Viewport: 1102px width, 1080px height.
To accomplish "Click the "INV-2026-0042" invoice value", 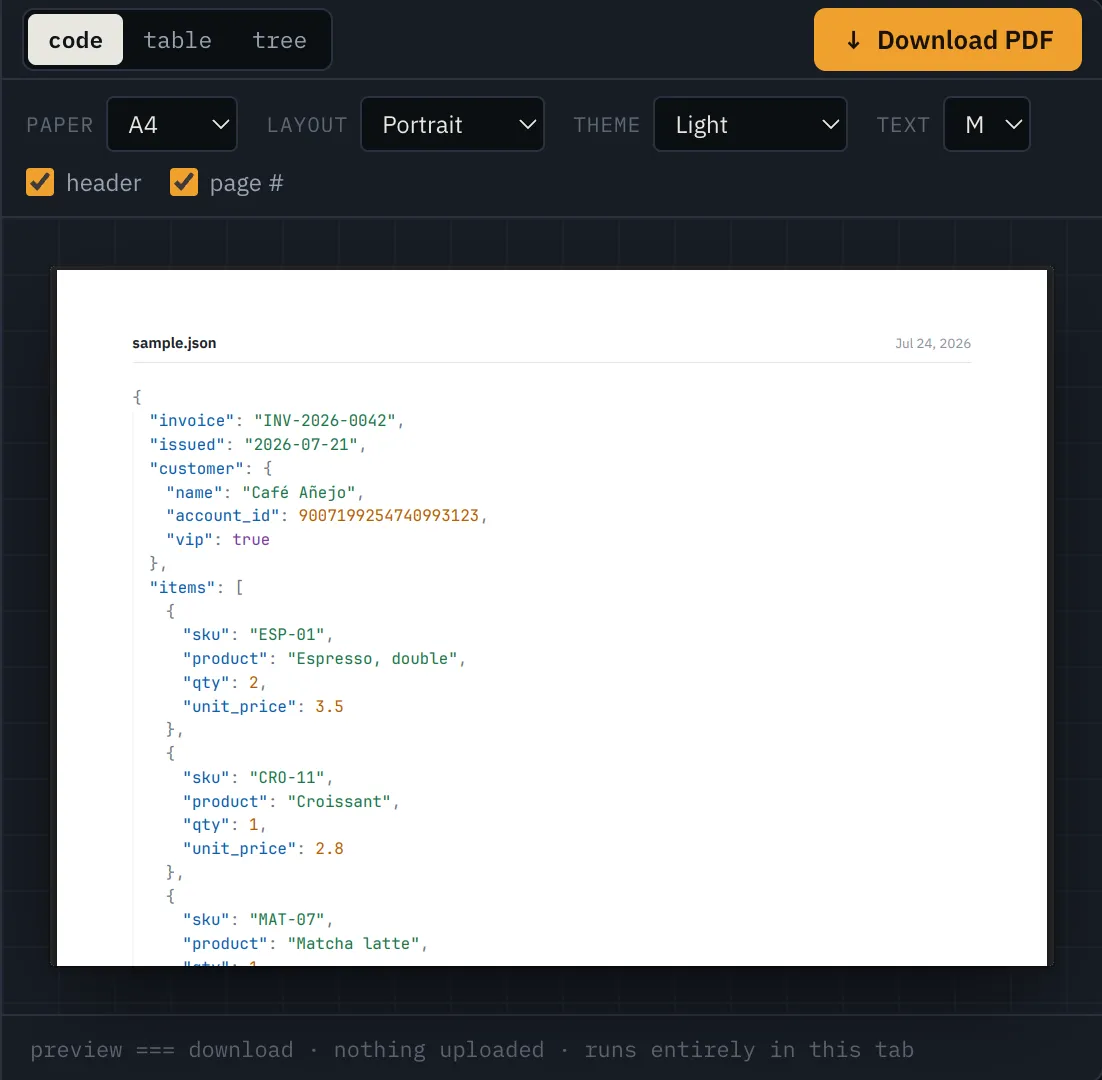I will point(325,420).
